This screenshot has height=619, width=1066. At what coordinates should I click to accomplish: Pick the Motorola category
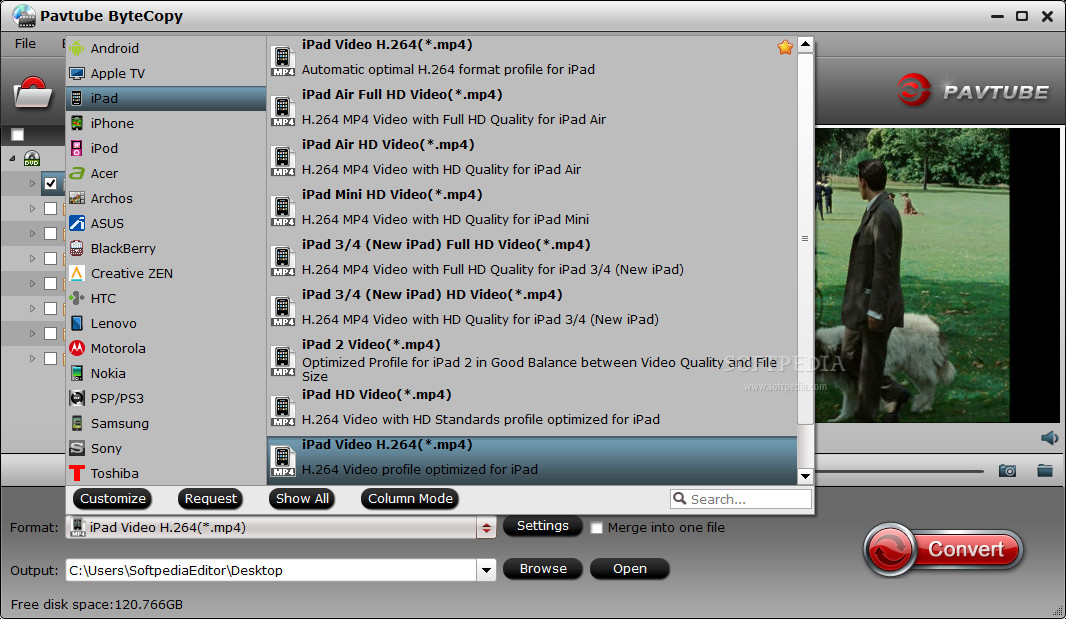(x=166, y=348)
